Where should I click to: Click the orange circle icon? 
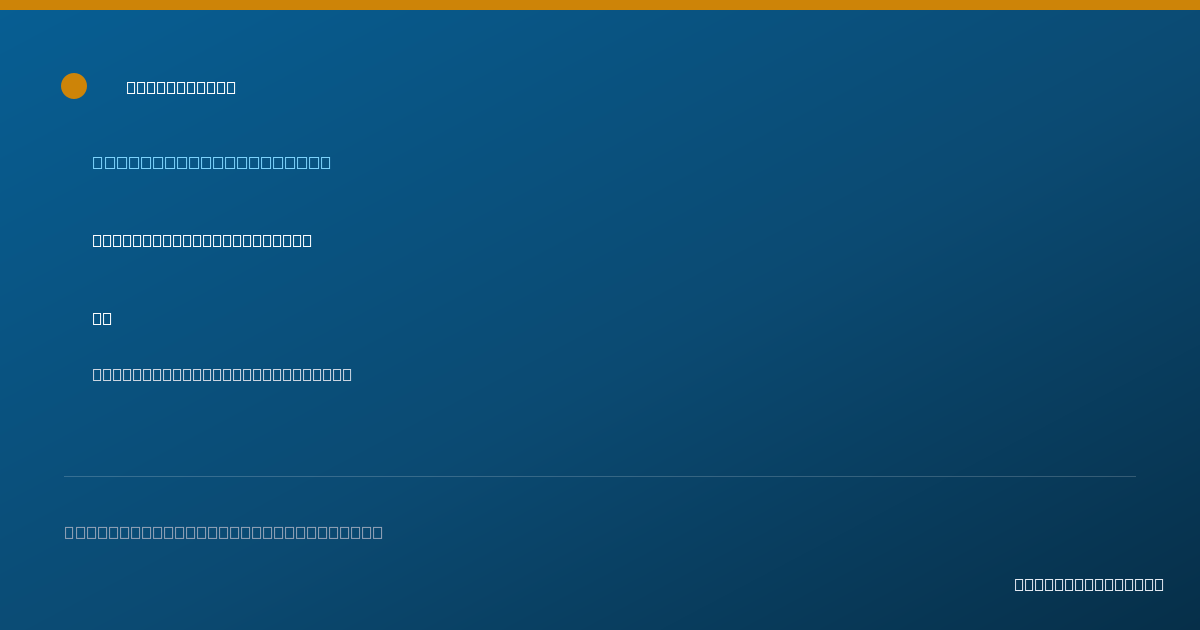point(74,86)
